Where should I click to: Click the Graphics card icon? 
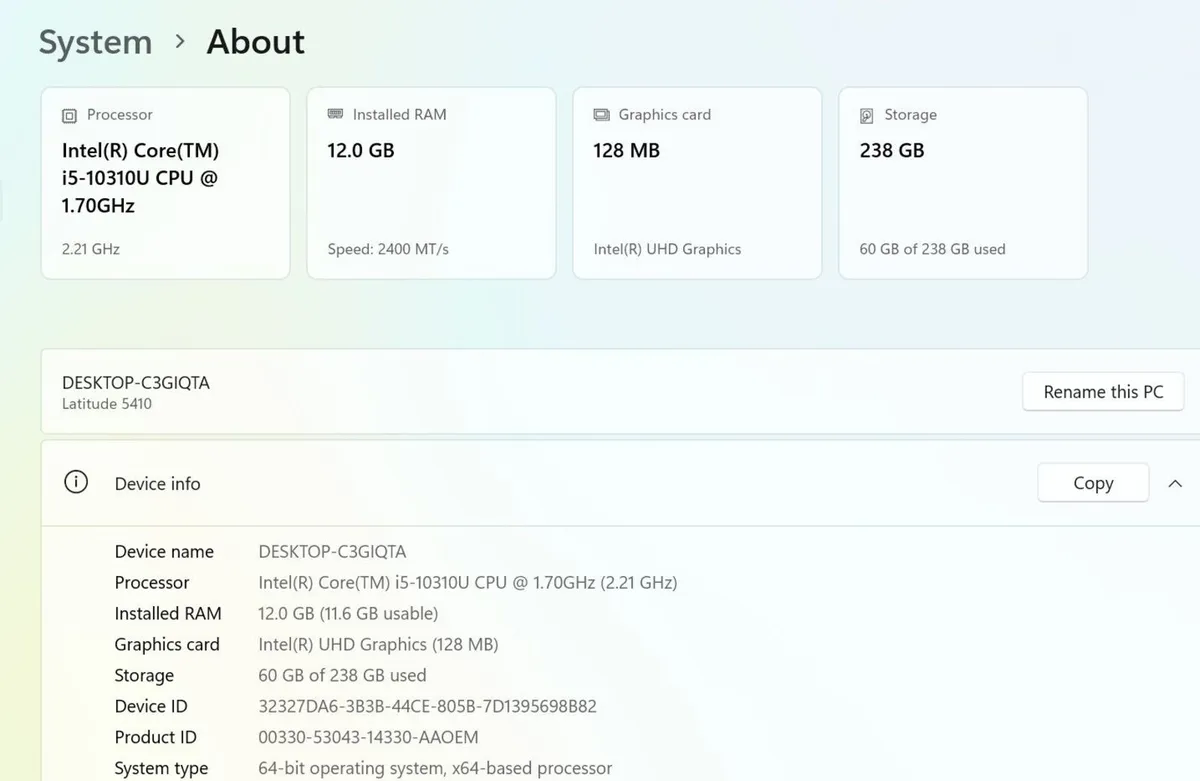tap(601, 115)
